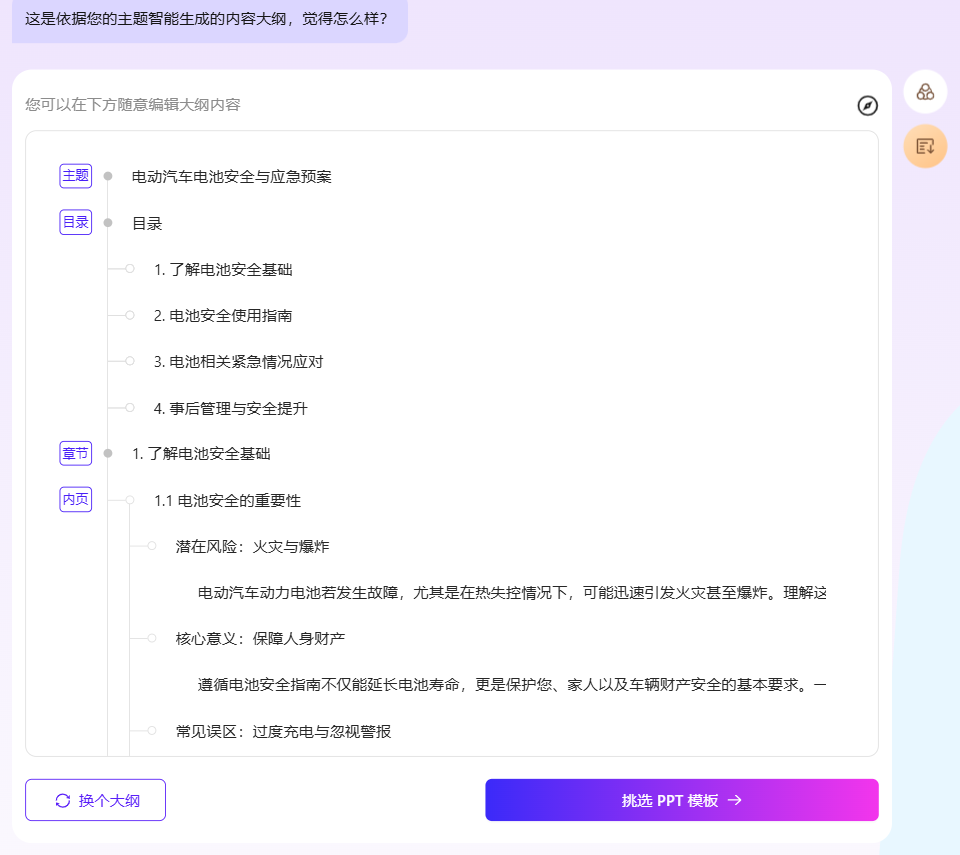Click the arrow icon in 挑选 PPT 模板 button
960x855 pixels.
[735, 800]
